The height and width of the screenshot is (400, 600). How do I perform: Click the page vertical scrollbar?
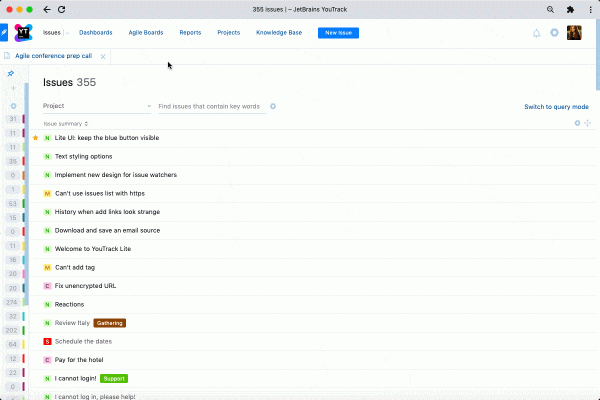point(598,54)
